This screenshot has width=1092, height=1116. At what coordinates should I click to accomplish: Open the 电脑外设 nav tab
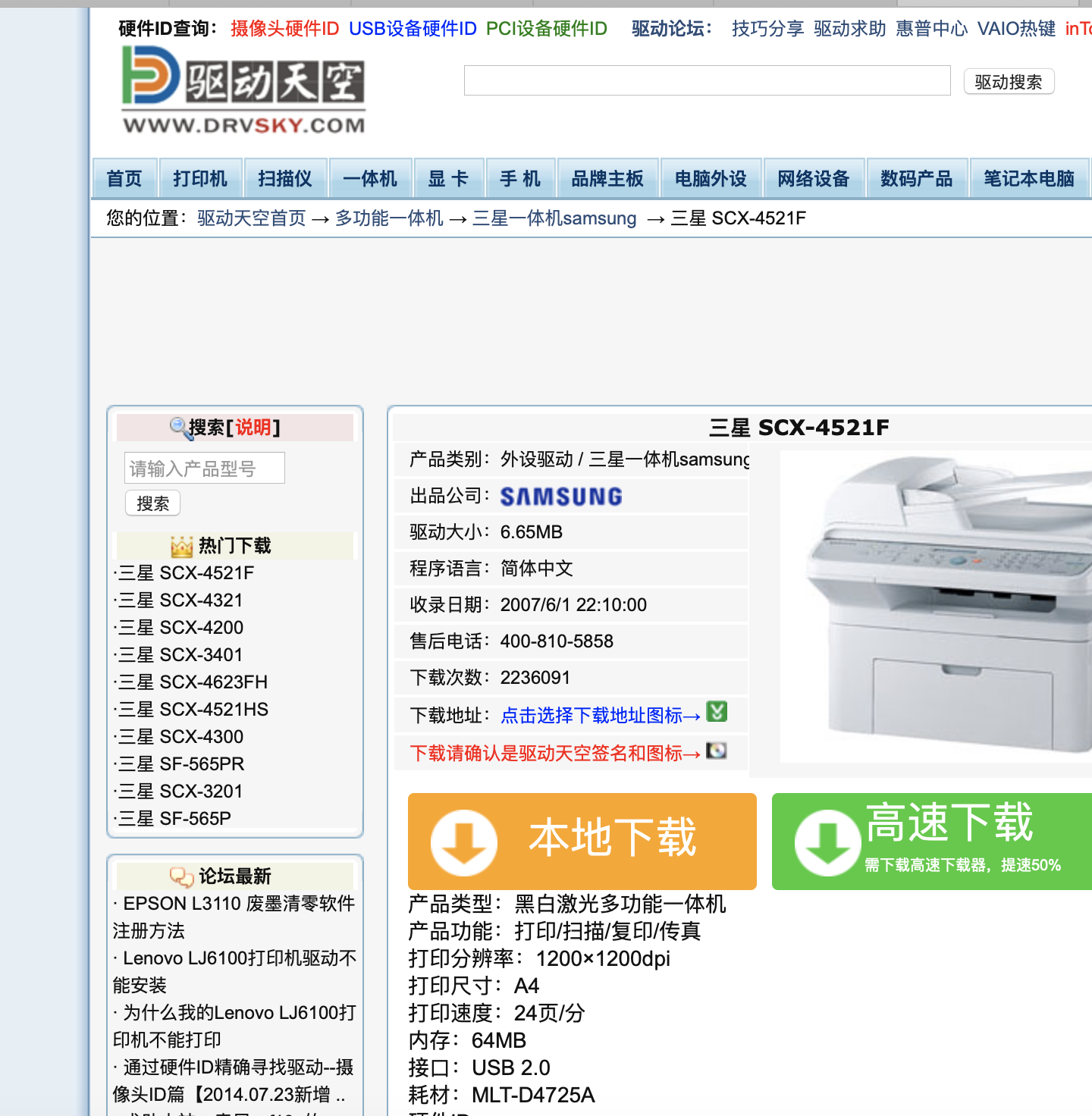coord(711,178)
